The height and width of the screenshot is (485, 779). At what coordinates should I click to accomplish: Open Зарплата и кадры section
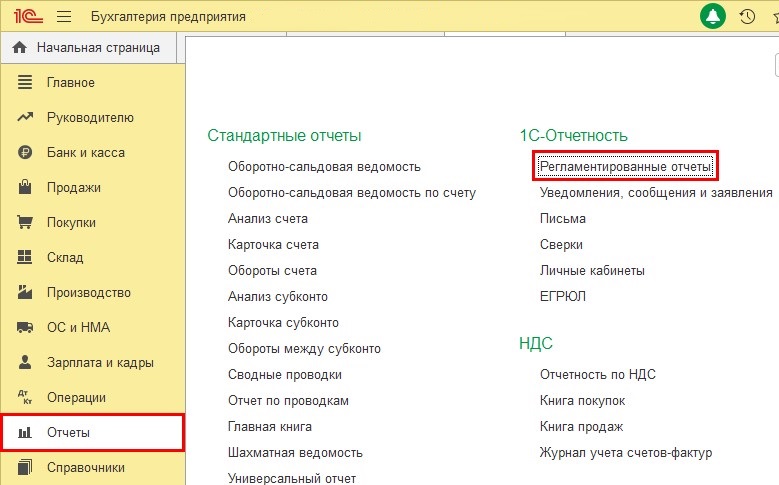[x=100, y=363]
